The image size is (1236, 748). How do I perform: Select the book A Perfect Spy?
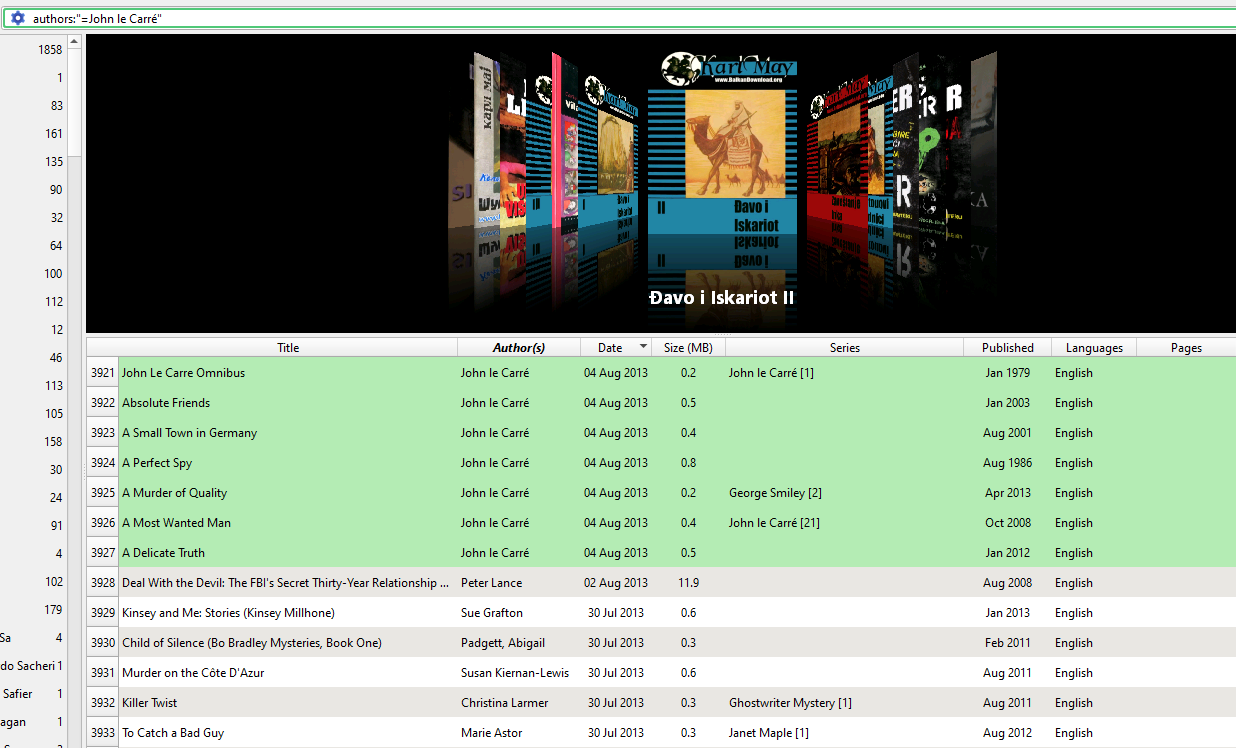coord(157,463)
